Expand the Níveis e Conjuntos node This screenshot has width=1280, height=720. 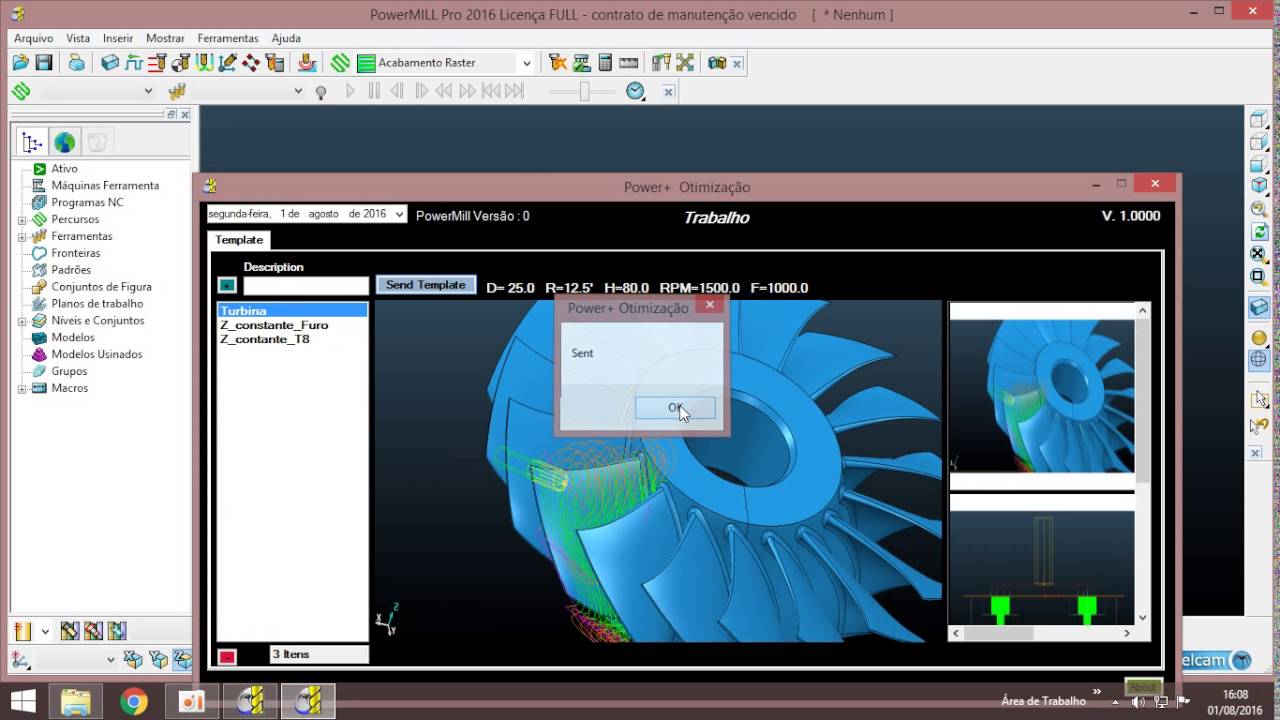coord(22,321)
